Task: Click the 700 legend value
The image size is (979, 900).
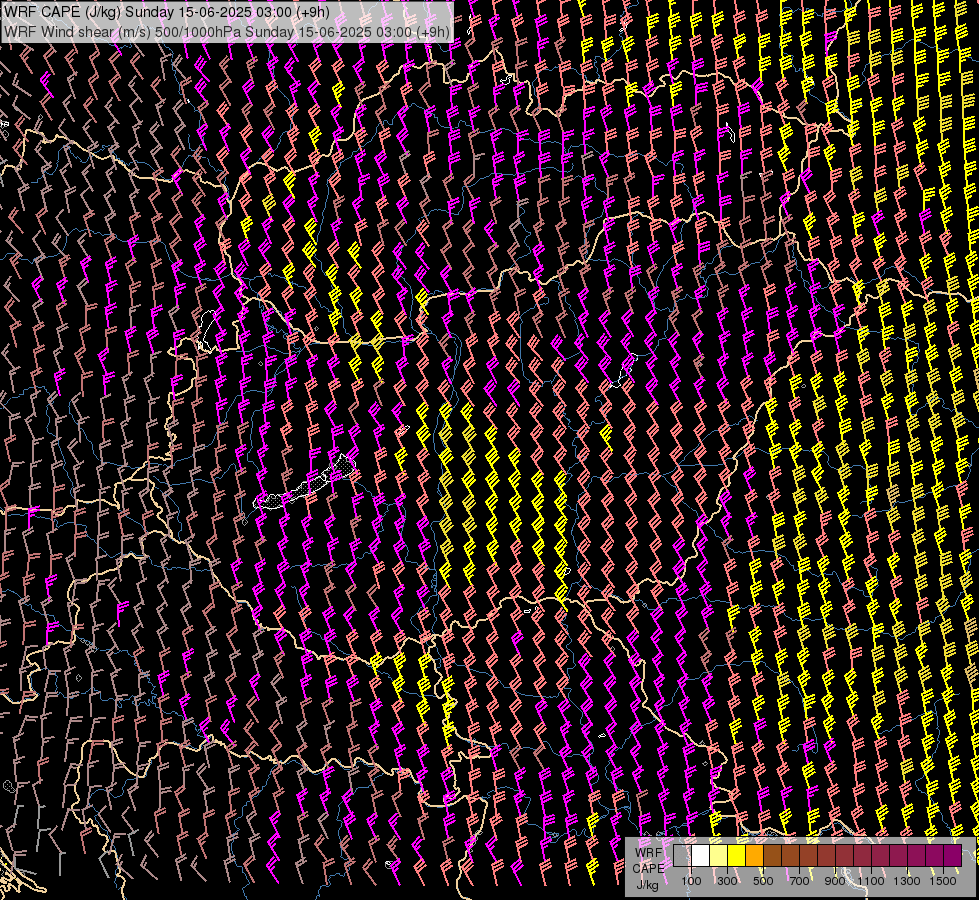Action: [799, 881]
